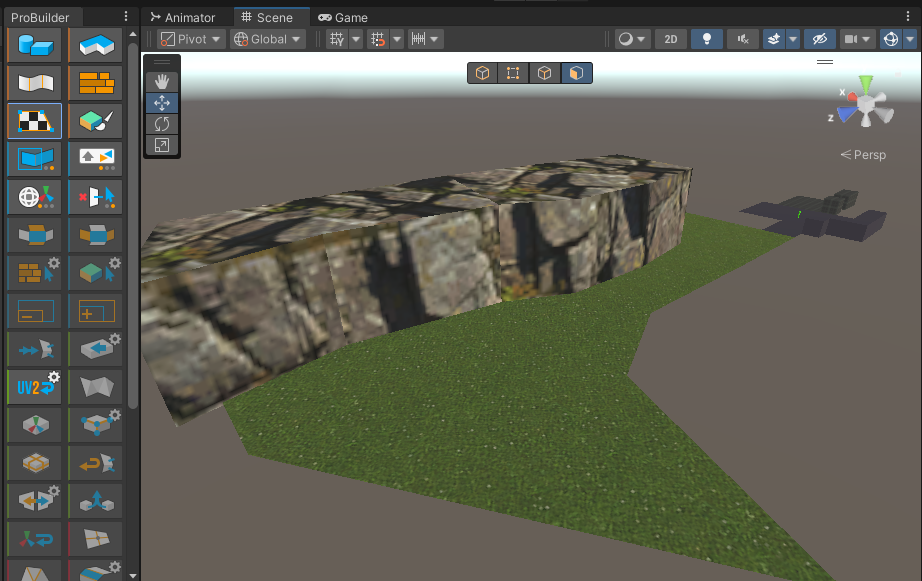Toggle scene lighting lightbulb button
This screenshot has height=581, width=922.
tap(707, 39)
